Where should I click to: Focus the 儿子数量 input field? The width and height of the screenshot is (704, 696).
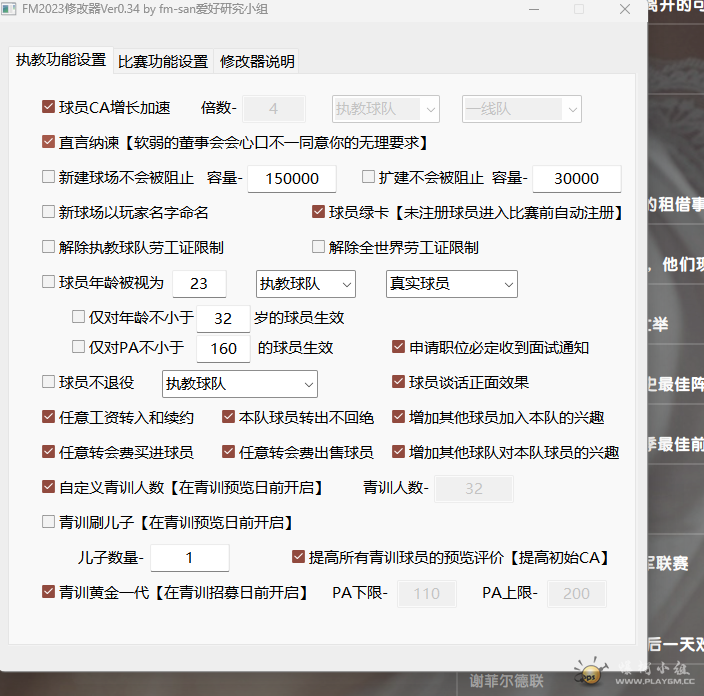tap(190, 558)
